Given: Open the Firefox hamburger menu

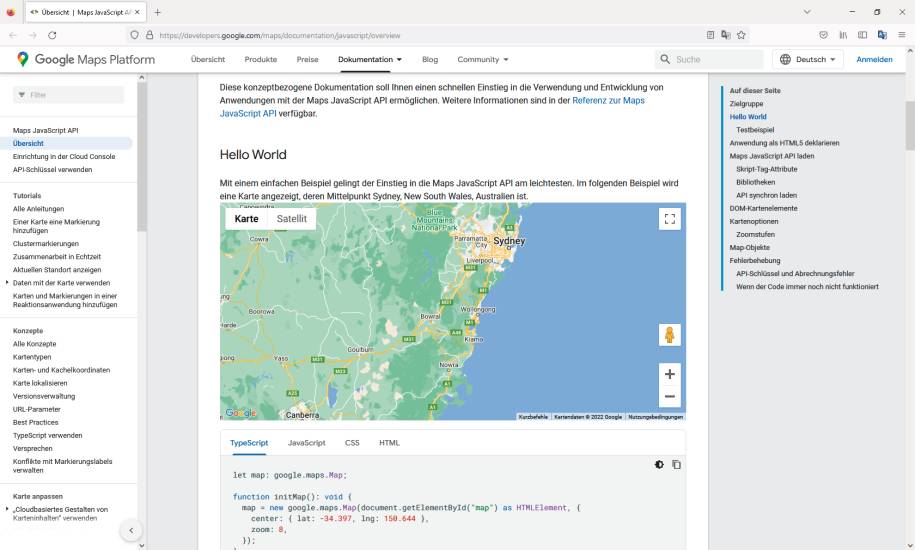Looking at the screenshot, I should [902, 35].
